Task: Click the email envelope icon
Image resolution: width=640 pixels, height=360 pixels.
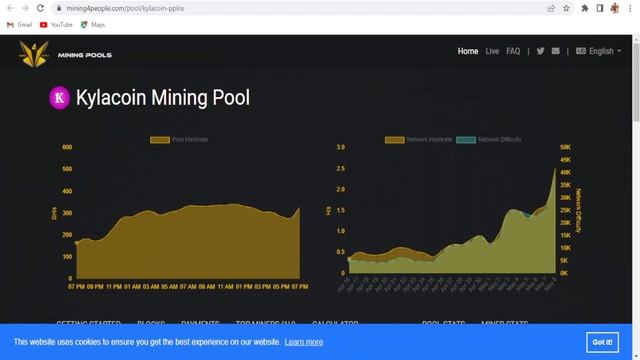Action: tap(556, 51)
